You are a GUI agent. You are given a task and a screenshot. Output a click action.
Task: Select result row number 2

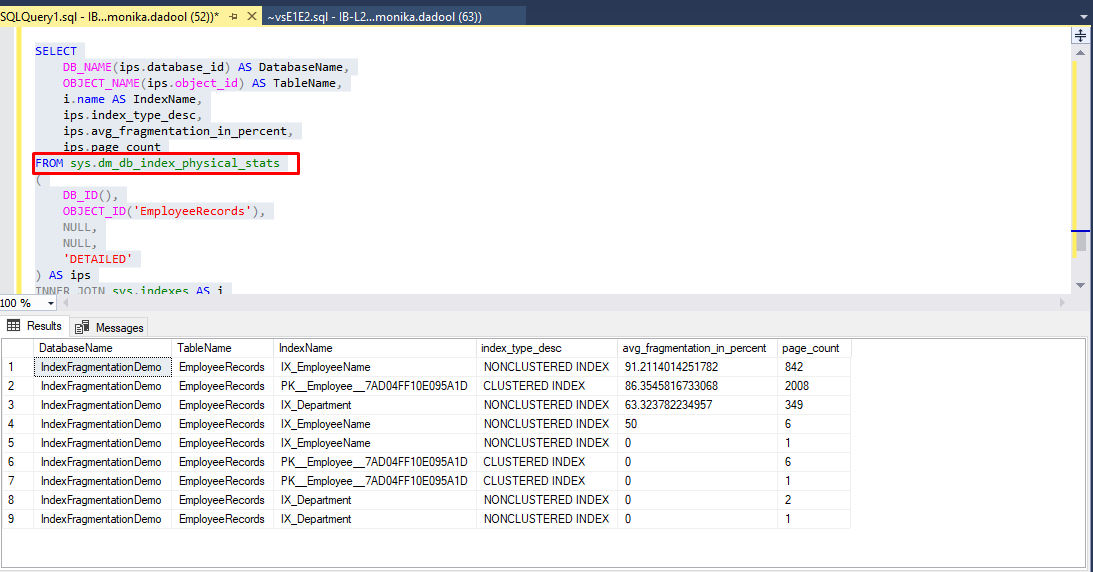coord(17,386)
